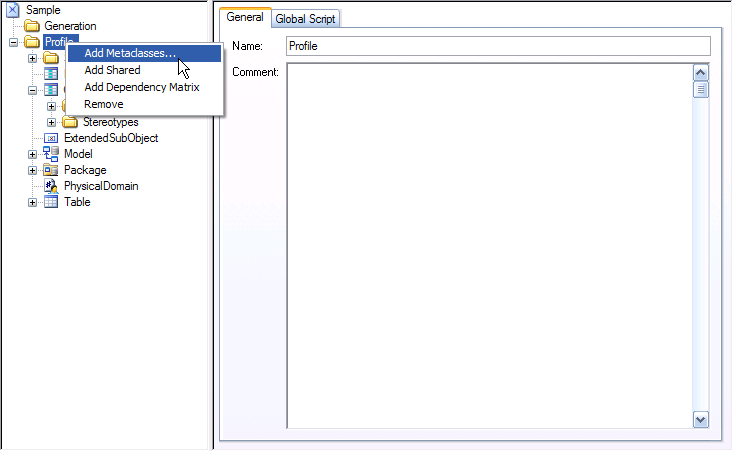Image resolution: width=733 pixels, height=451 pixels.
Task: Collapse the Profile tree node
Action: (14, 42)
